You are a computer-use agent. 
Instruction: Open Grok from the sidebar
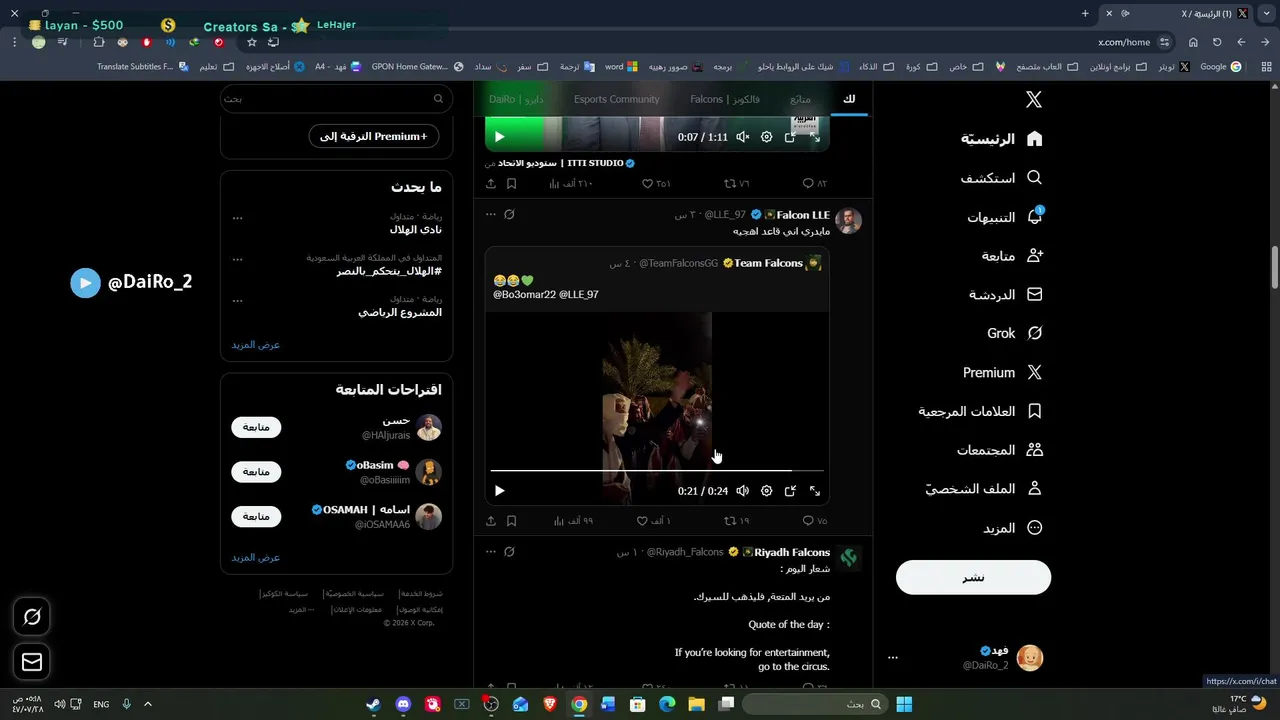point(1015,333)
